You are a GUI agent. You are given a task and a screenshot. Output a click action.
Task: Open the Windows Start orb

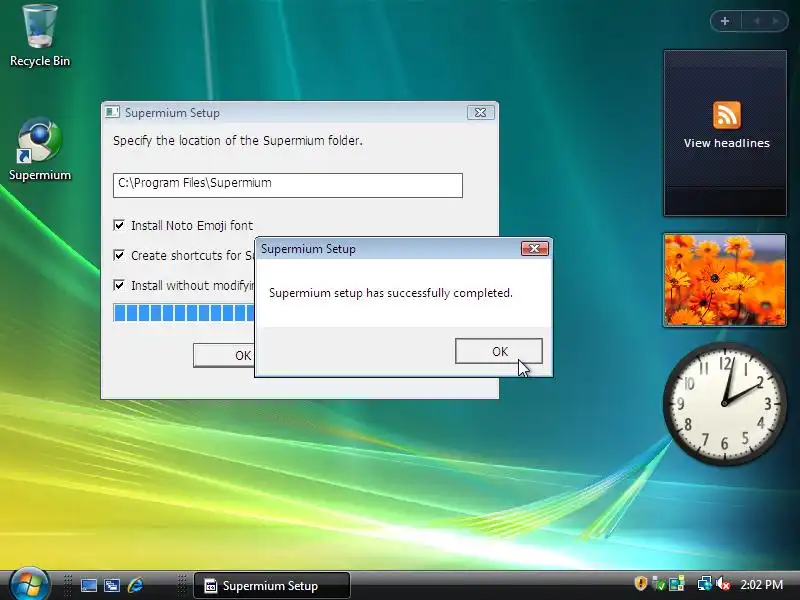(29, 584)
